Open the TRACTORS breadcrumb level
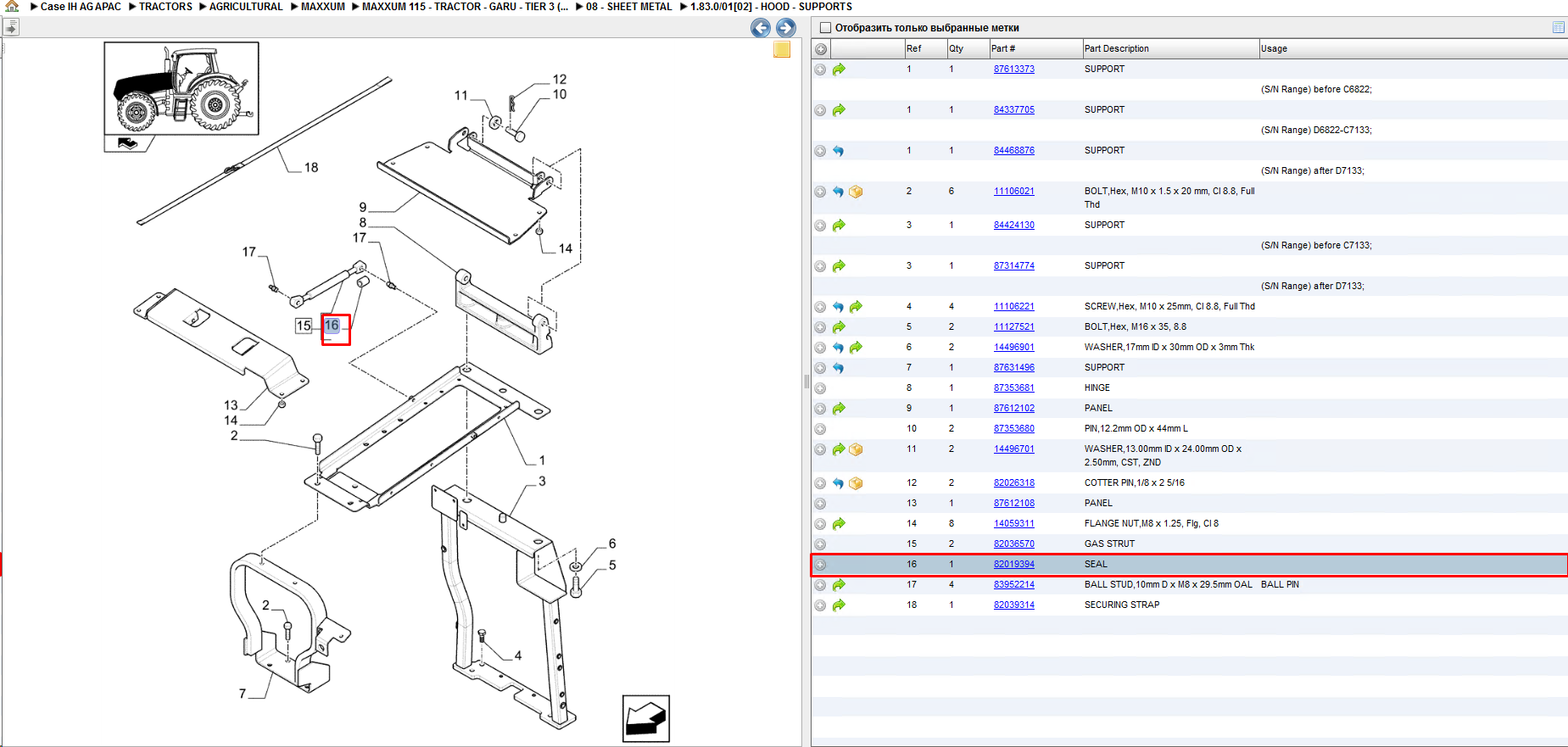This screenshot has height=747, width=1568. pyautogui.click(x=165, y=7)
